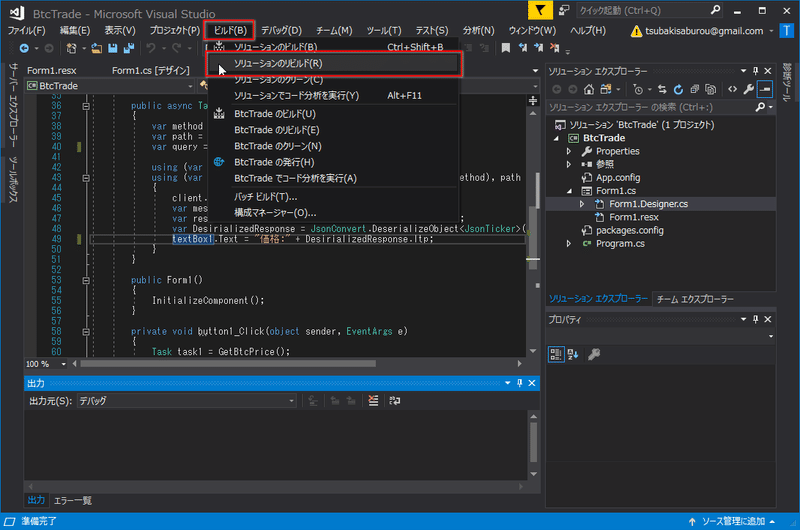Open 構成マネージャー(O)... menu item
Image resolution: width=800 pixels, height=530 pixels.
[x=334, y=213]
